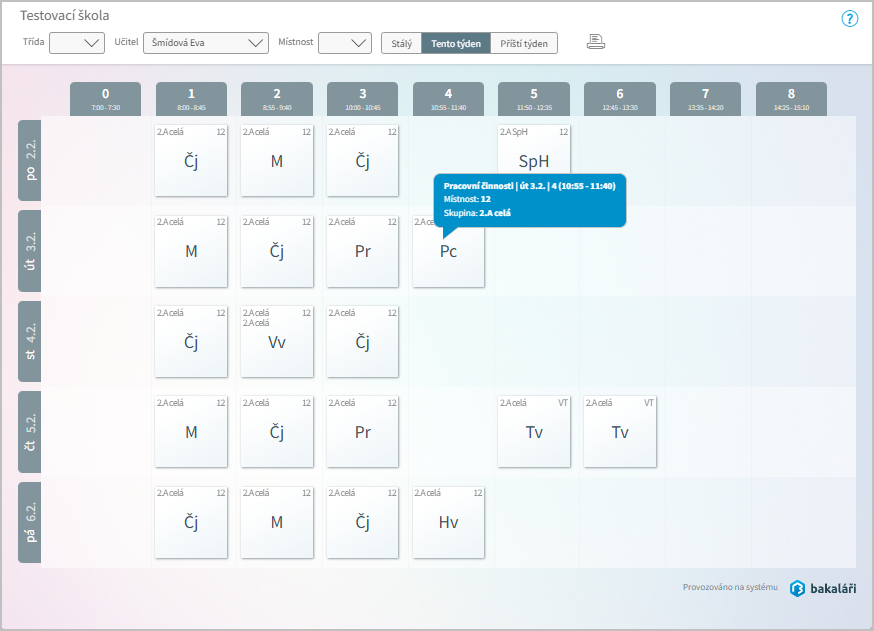Switch to Příští týden view

pos(524,43)
